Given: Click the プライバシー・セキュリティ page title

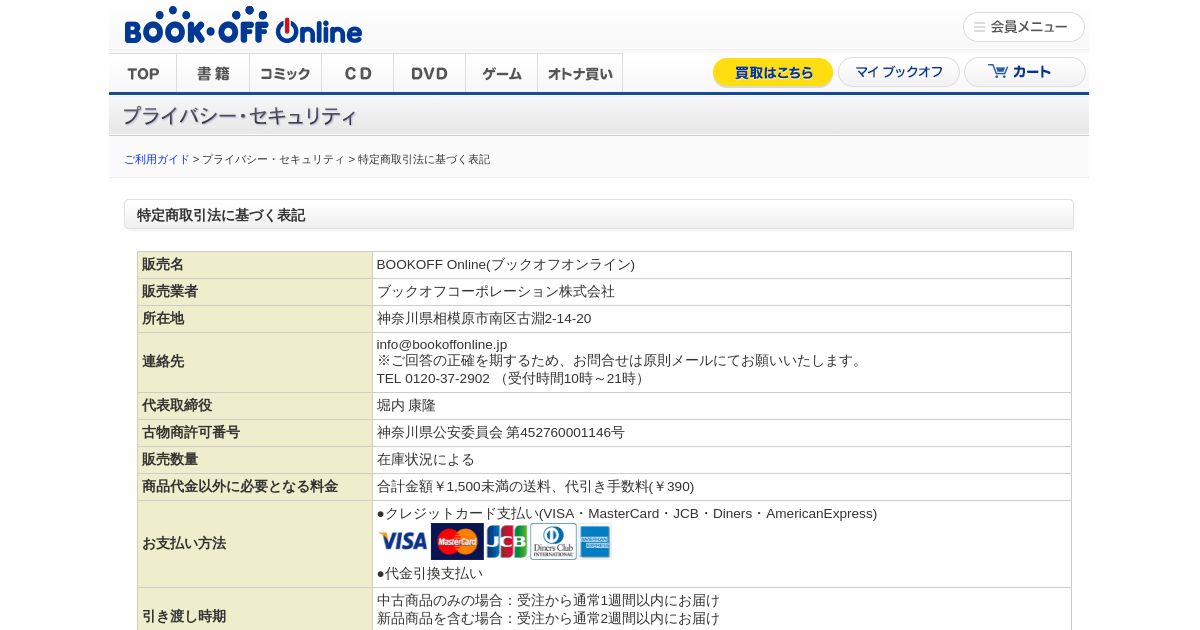Looking at the screenshot, I should click(239, 116).
